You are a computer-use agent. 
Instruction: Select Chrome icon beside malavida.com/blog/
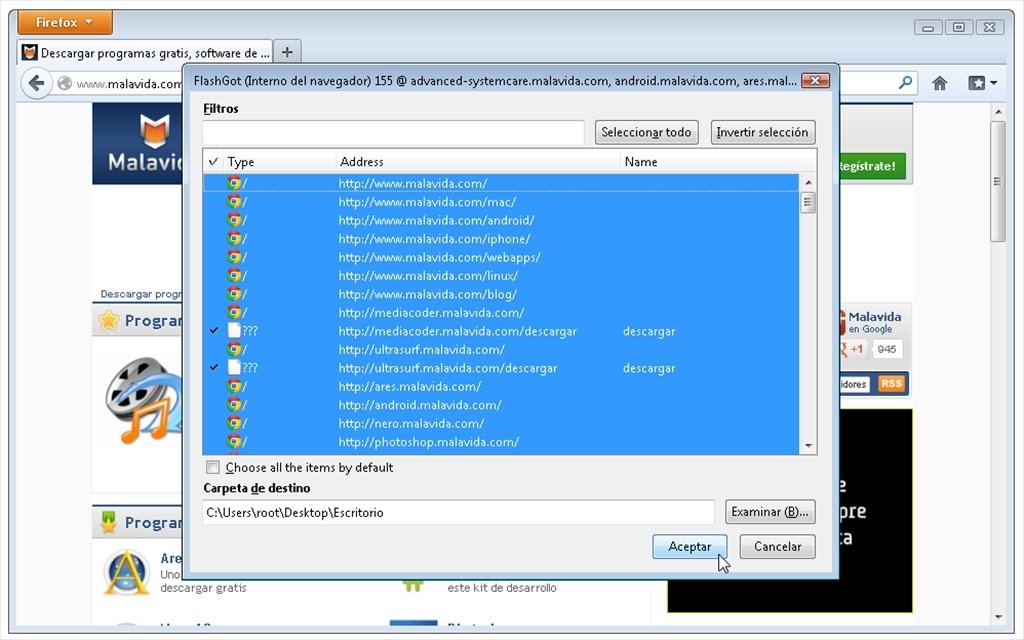click(x=234, y=294)
